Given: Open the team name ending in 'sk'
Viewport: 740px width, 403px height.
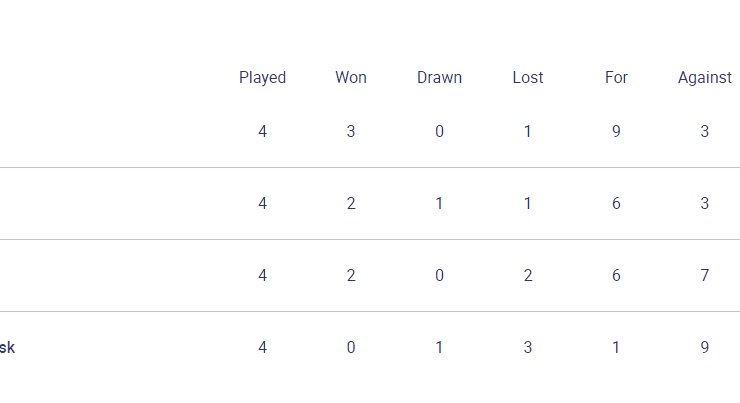Looking at the screenshot, I should point(7,348).
